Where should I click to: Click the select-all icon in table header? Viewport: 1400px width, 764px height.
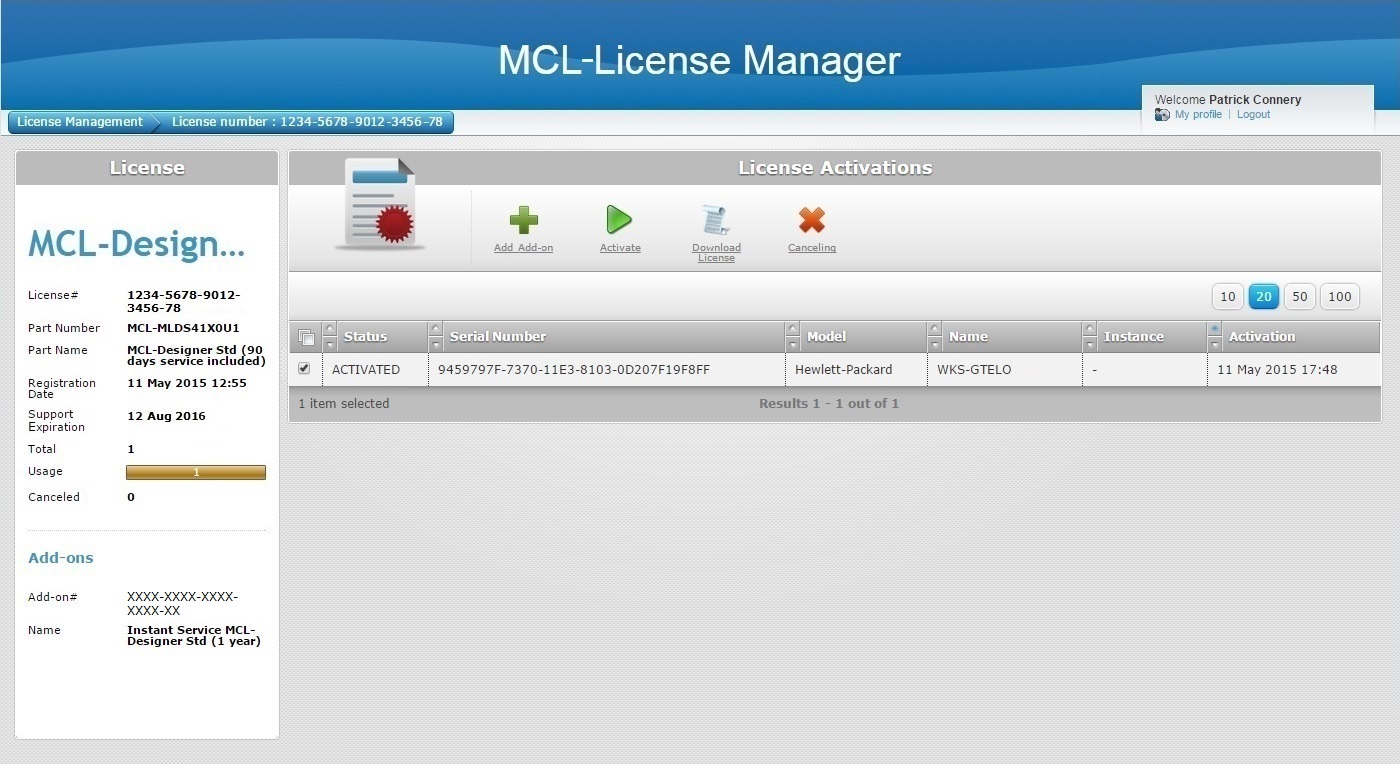pos(306,337)
